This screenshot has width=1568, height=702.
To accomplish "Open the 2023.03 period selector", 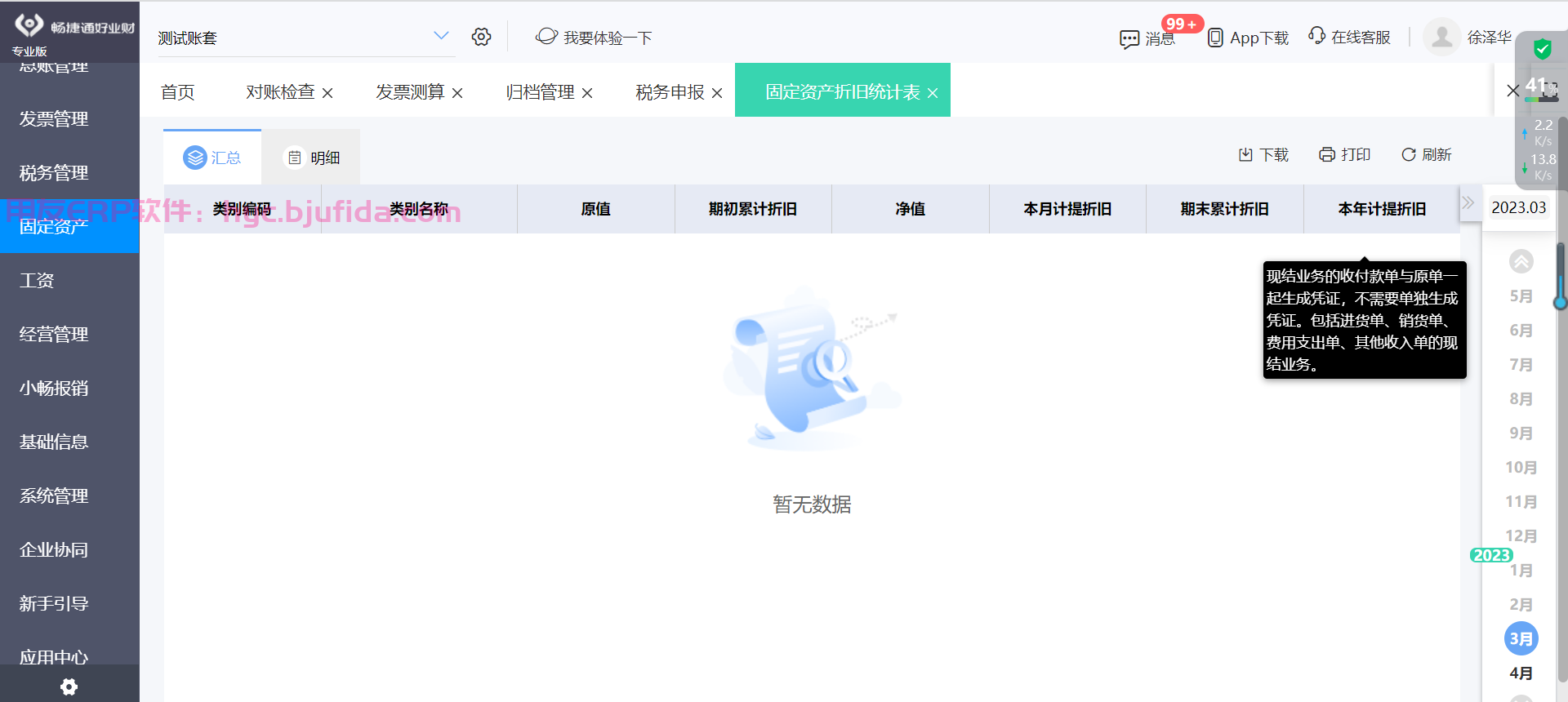I will (x=1519, y=207).
